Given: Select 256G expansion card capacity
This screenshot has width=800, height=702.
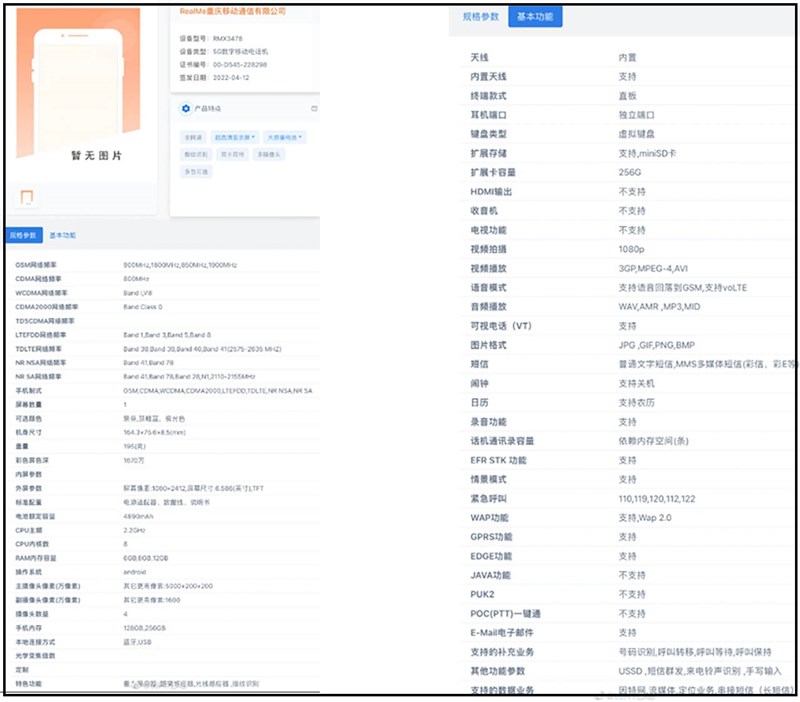Looking at the screenshot, I should click(x=630, y=172).
